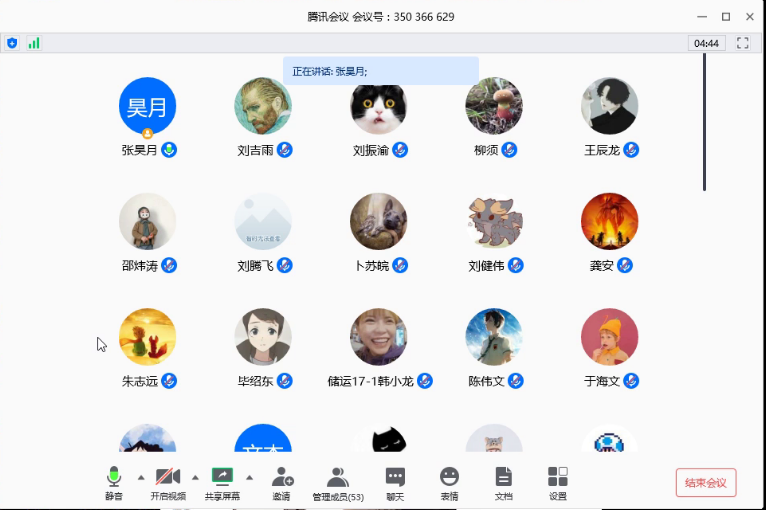766x510 pixels.
Task: Open 设置 settings from toolbar
Action: 557,477
